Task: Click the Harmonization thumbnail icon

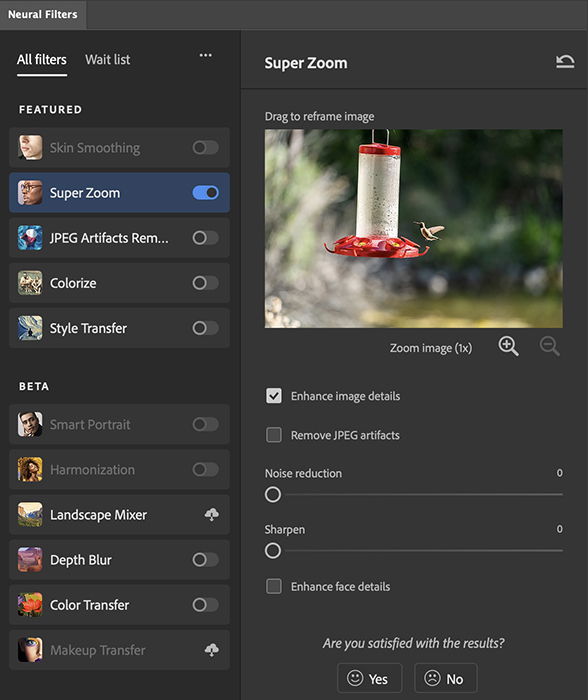Action: coord(30,470)
